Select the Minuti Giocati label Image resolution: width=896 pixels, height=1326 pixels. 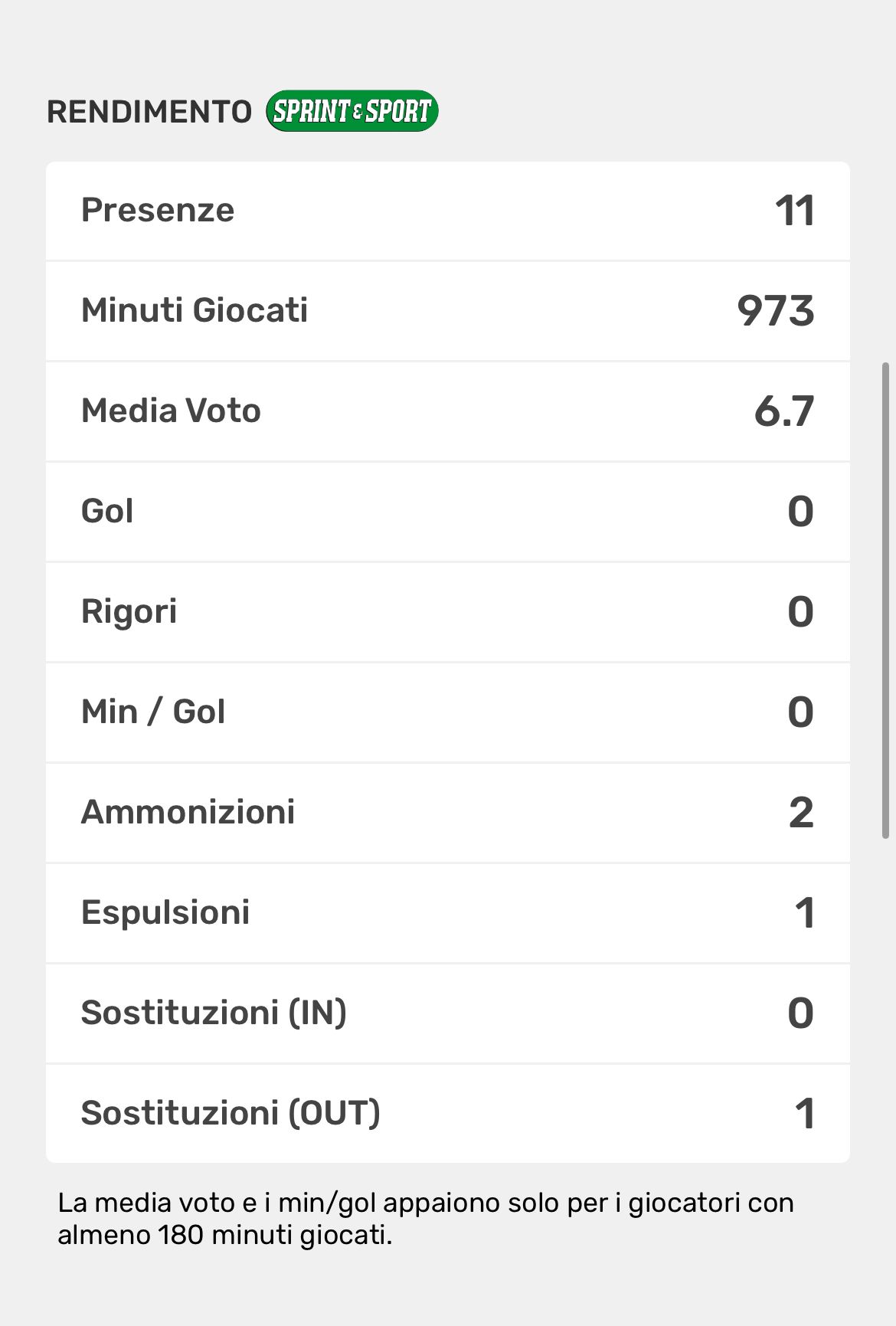click(x=195, y=310)
